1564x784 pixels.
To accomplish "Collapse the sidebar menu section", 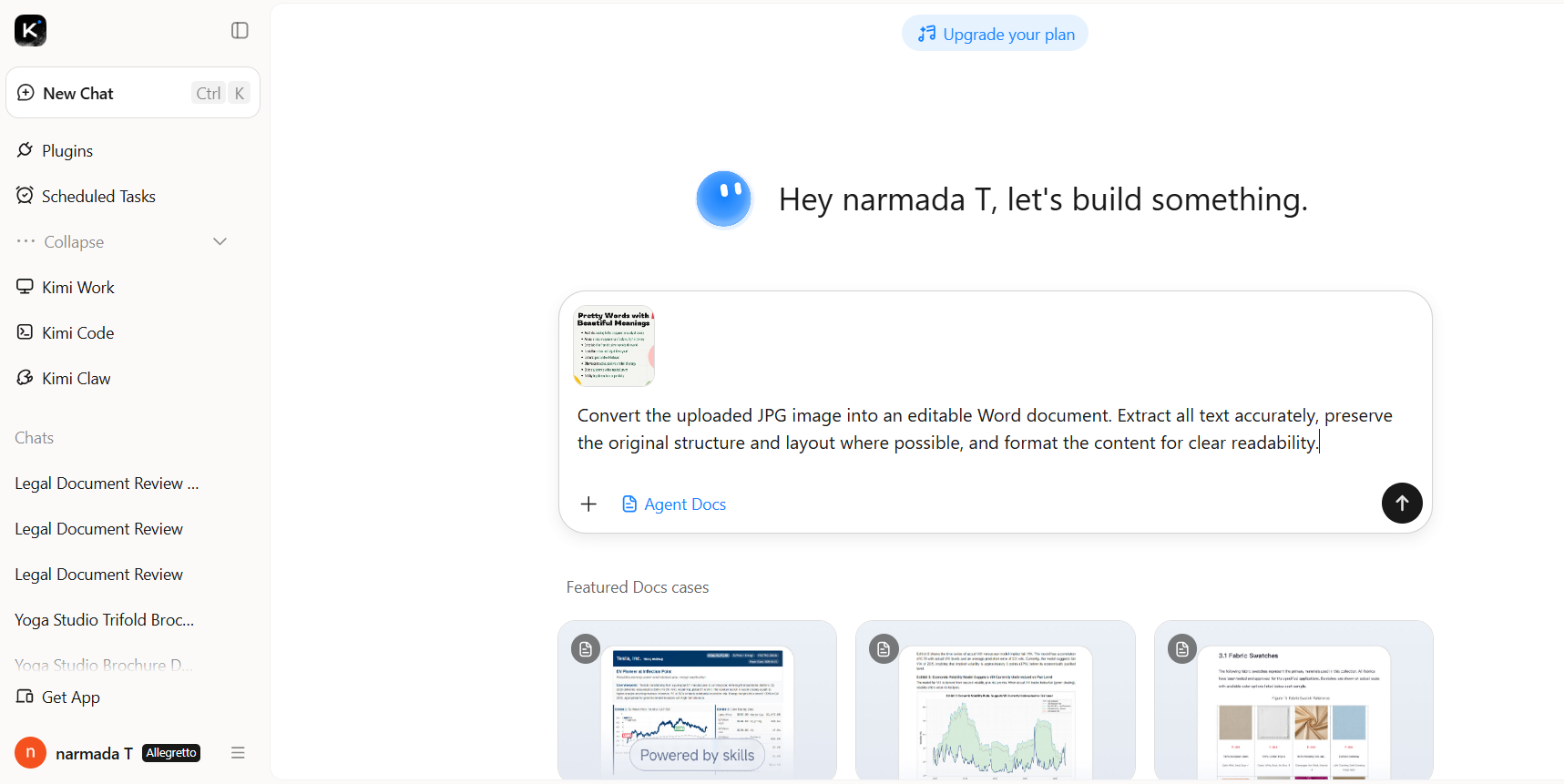I will [121, 241].
